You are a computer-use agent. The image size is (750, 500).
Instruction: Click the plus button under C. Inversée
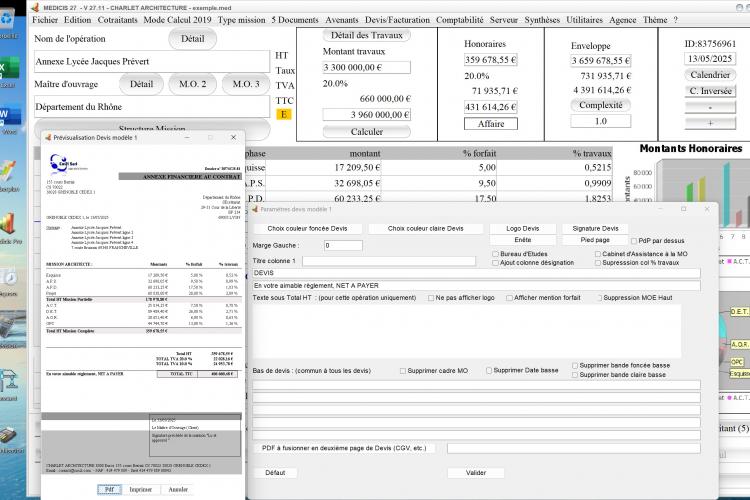click(x=710, y=123)
